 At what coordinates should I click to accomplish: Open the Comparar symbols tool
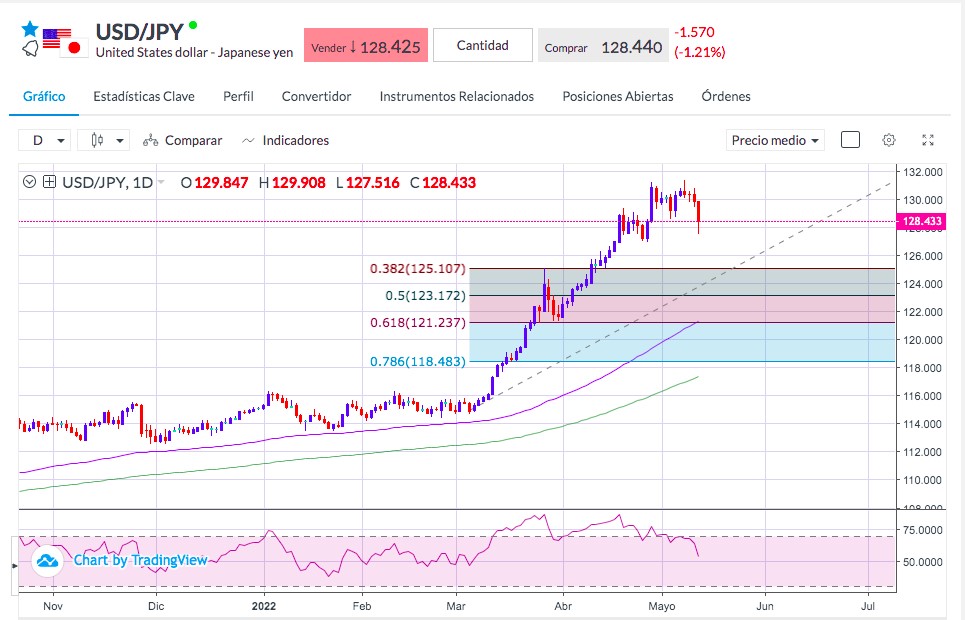[x=182, y=140]
